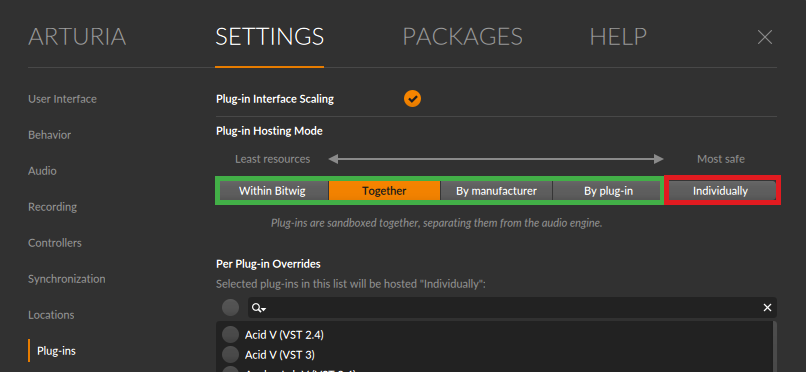The width and height of the screenshot is (806, 372).
Task: Click inside the plug-in search field
Action: tap(512, 308)
